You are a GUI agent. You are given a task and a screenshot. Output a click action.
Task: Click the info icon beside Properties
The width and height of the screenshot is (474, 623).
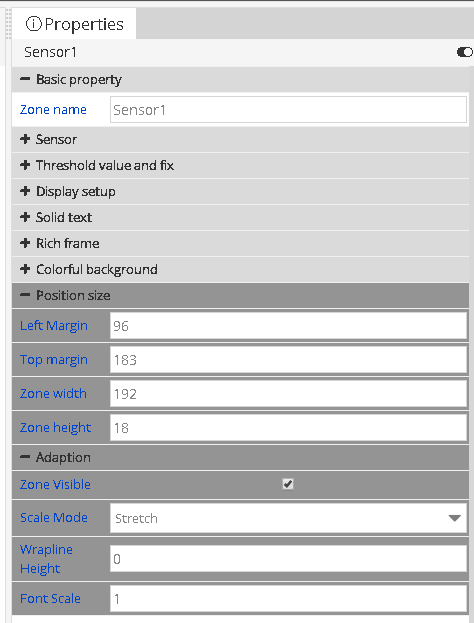[x=33, y=24]
